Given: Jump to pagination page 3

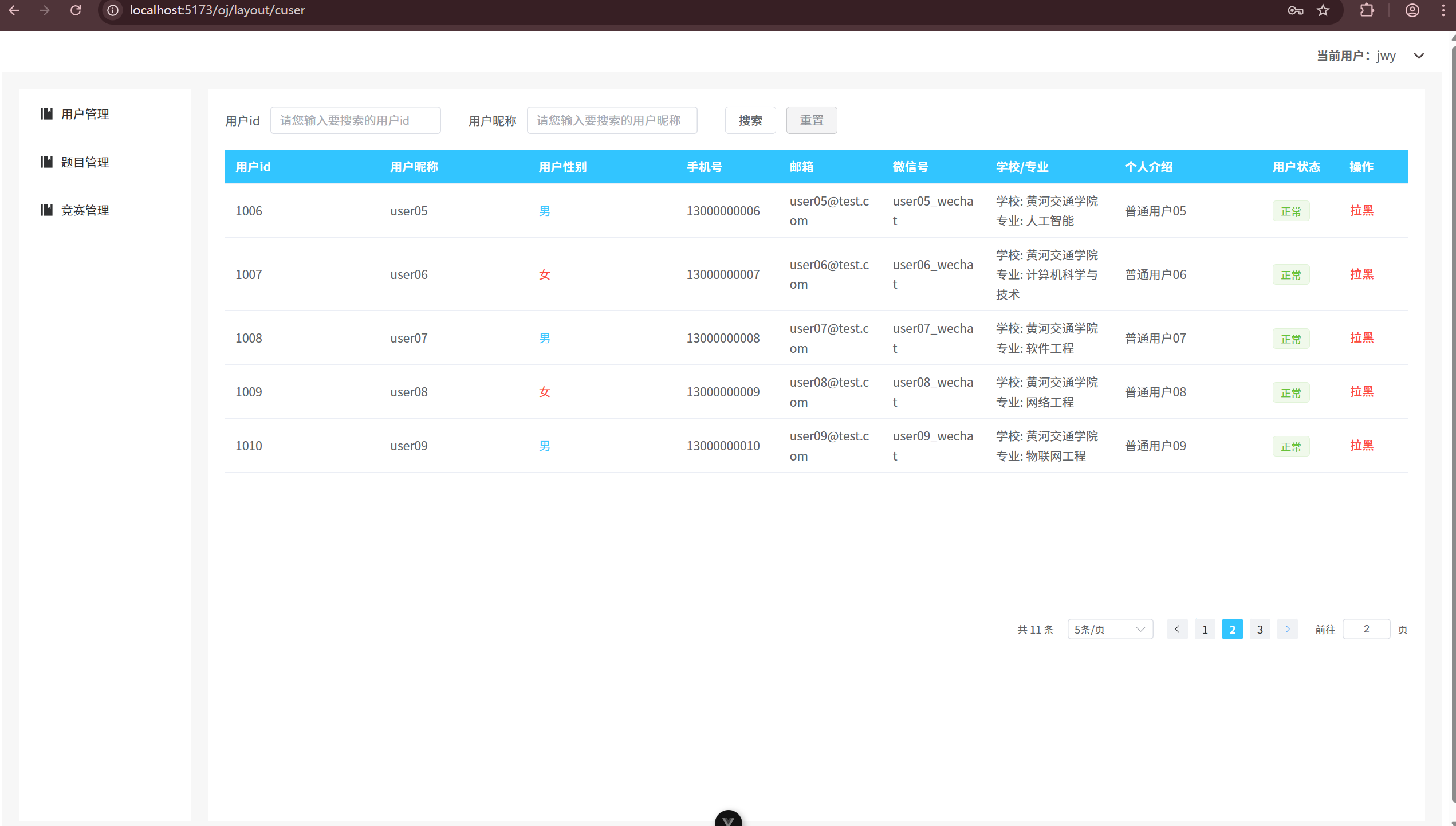Looking at the screenshot, I should (1260, 629).
